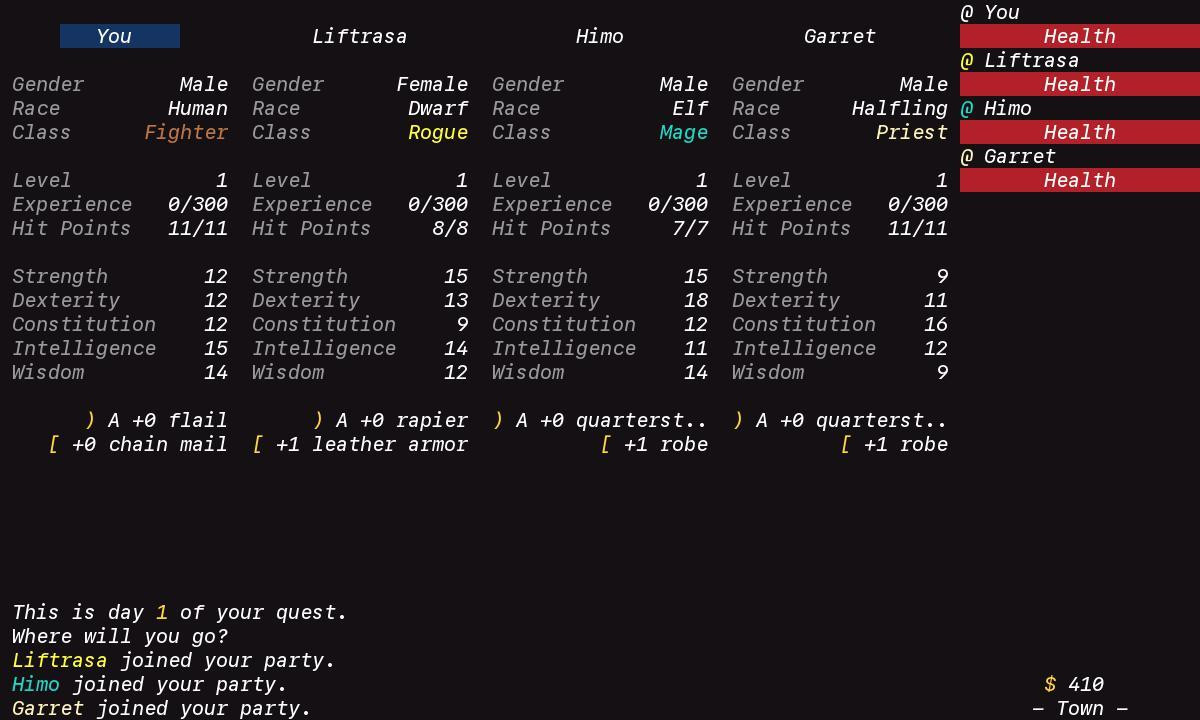Screen dimensions: 1200x720
Task: Switch to the Himo character column header
Action: tap(600, 37)
